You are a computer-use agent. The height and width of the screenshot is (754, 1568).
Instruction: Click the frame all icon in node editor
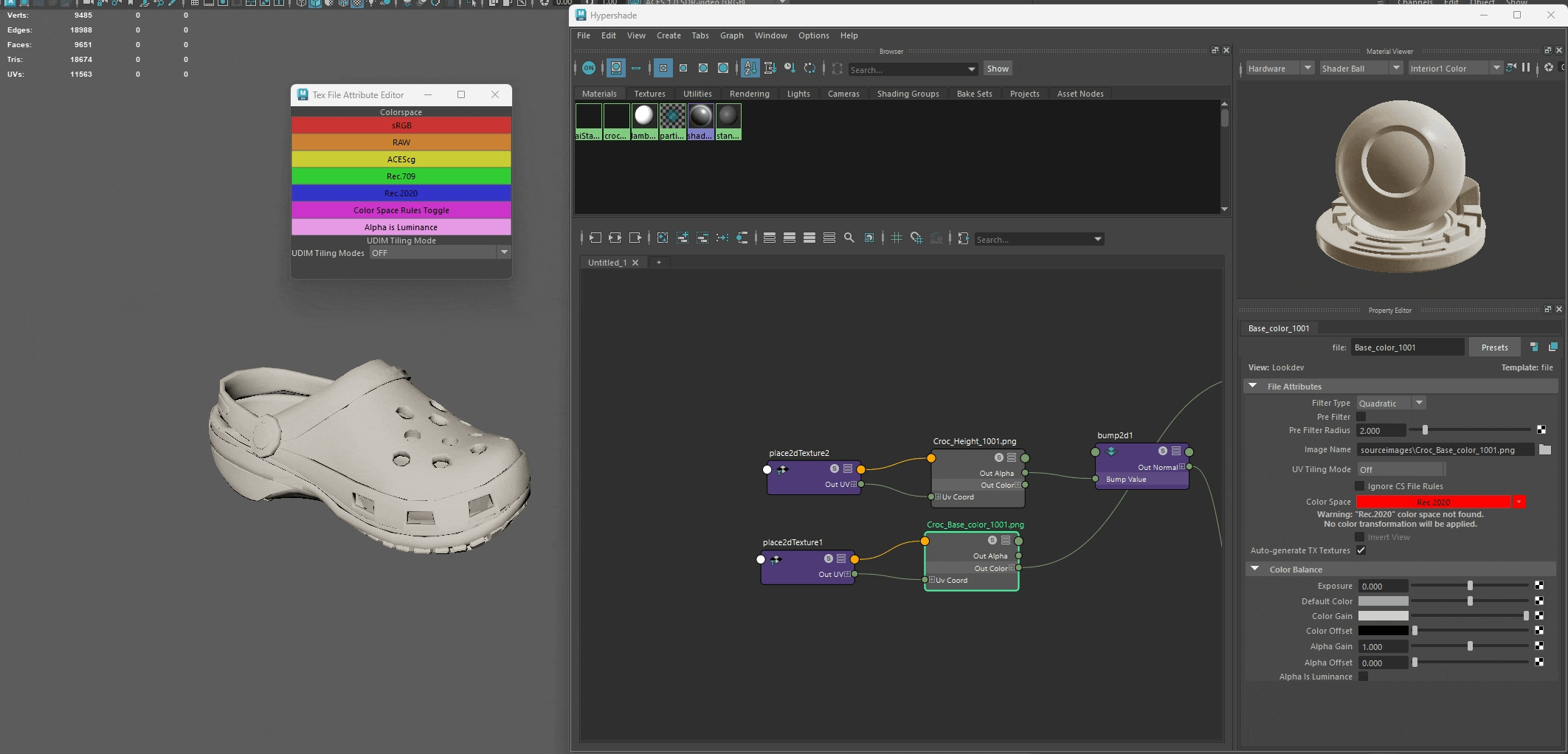coord(663,238)
